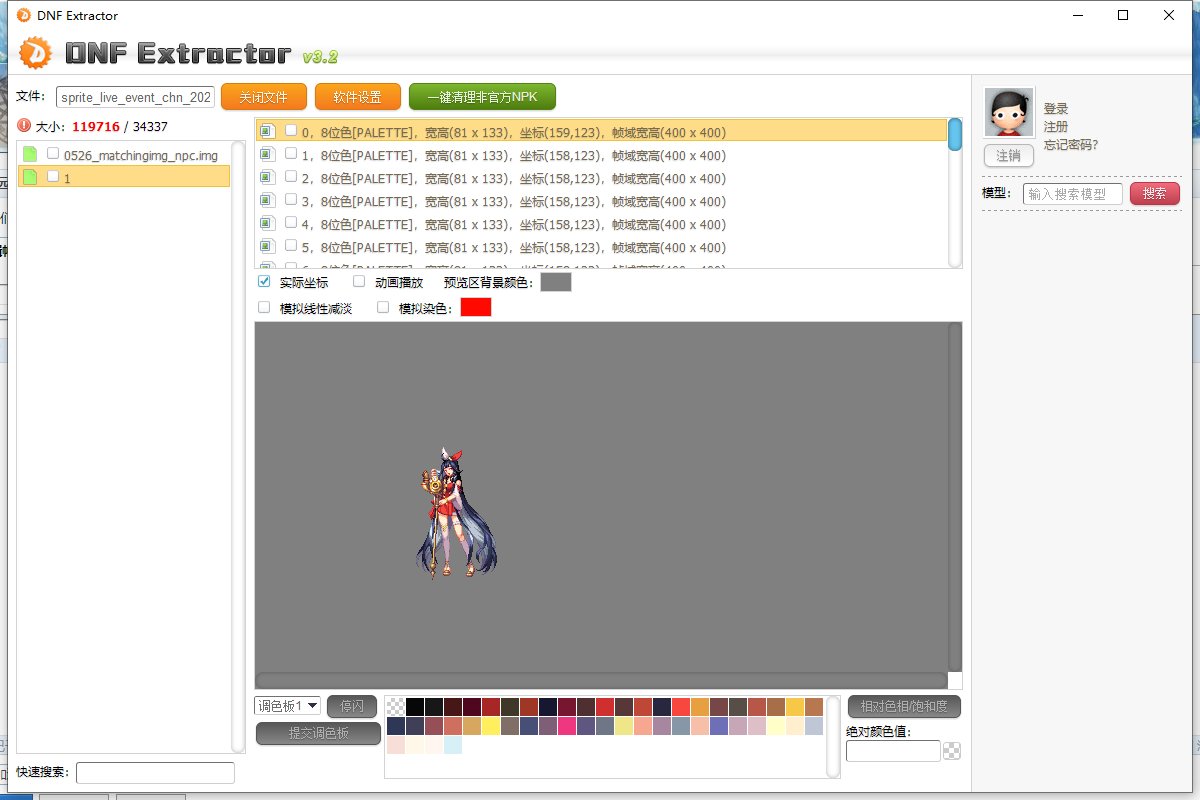Click the frame list vertical scrollbar thumb
This screenshot has width=1200, height=800.
coord(955,134)
